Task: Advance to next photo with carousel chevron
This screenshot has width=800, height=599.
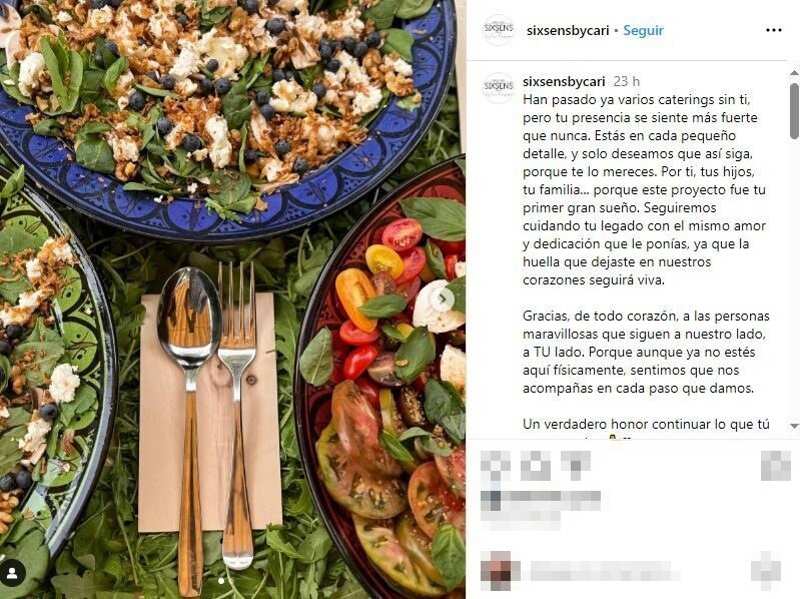Action: (x=443, y=298)
